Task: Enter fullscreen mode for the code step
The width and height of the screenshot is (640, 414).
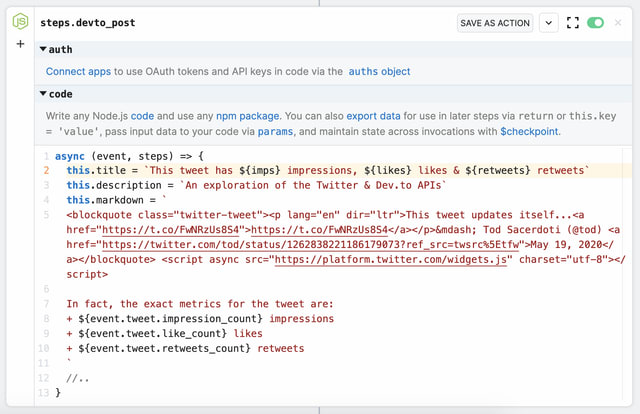Action: tap(573, 23)
